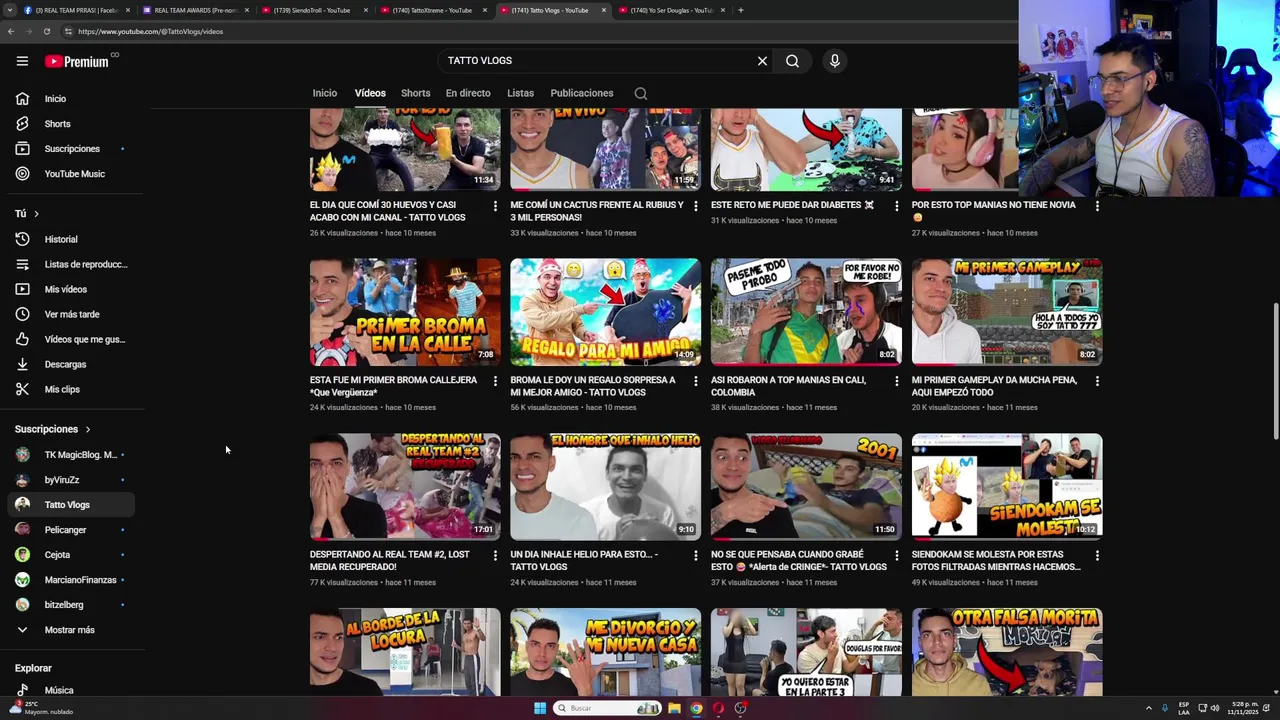
Task: Open Mis vídeos in the sidebar
Action: click(69, 289)
